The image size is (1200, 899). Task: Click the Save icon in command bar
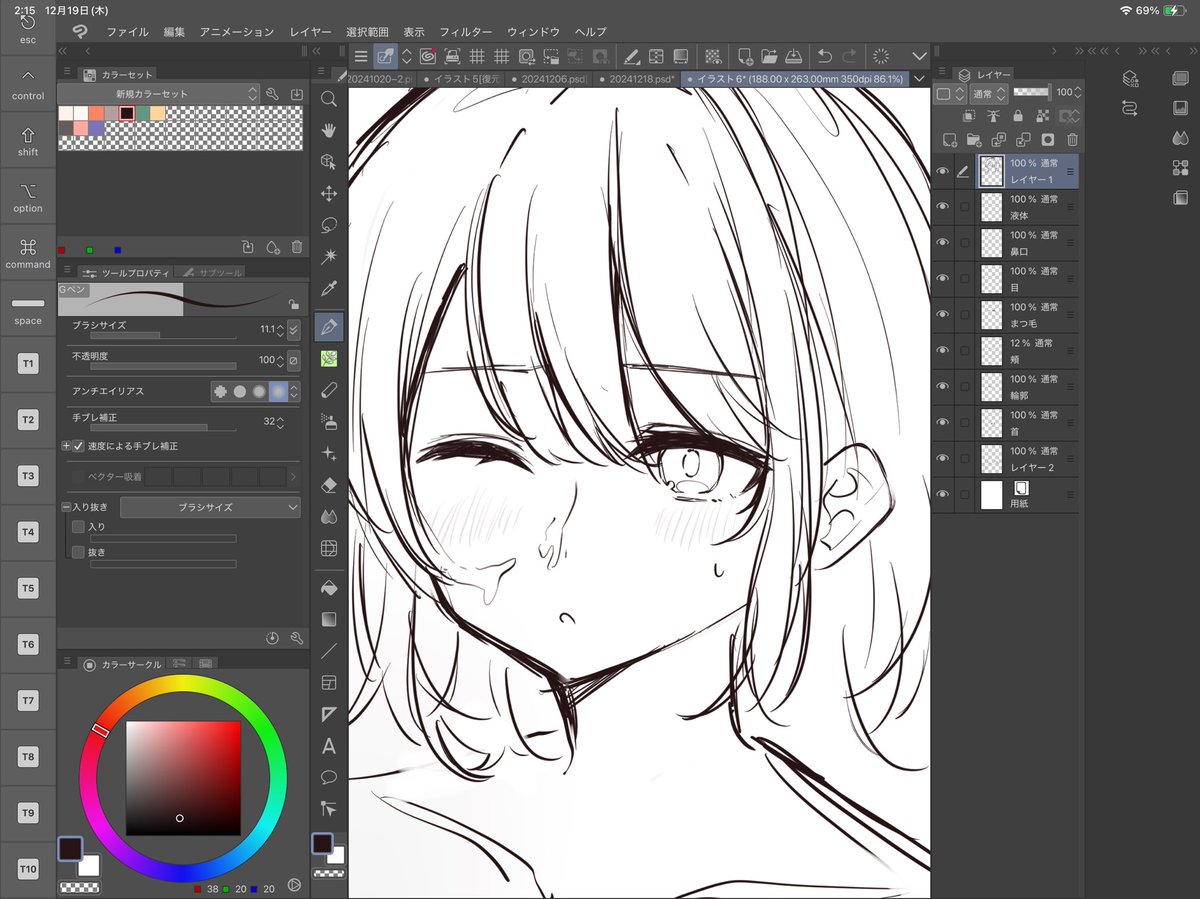(792, 56)
